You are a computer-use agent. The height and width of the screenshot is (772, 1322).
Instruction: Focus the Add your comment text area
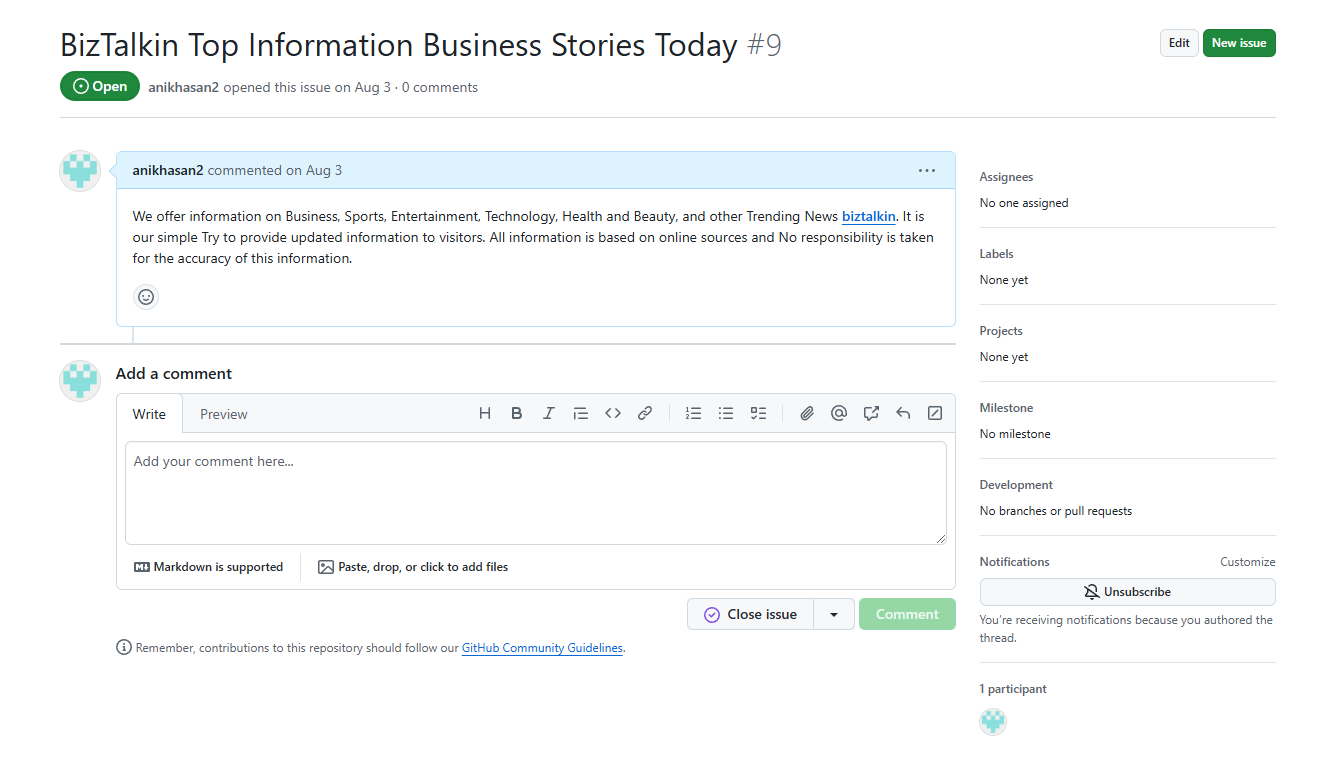pos(535,493)
